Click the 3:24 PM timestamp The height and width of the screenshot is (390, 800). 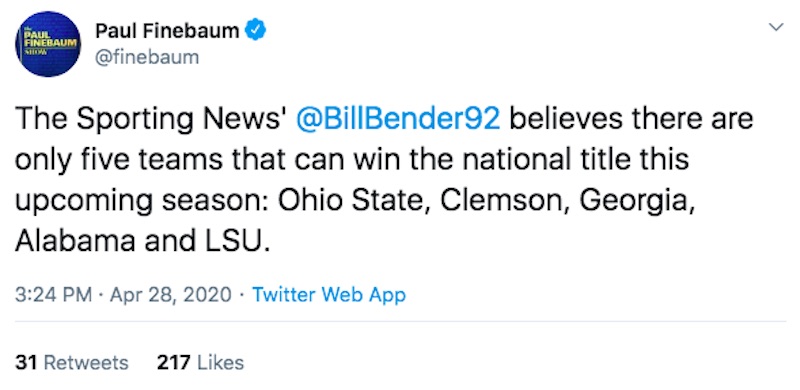click(x=54, y=295)
